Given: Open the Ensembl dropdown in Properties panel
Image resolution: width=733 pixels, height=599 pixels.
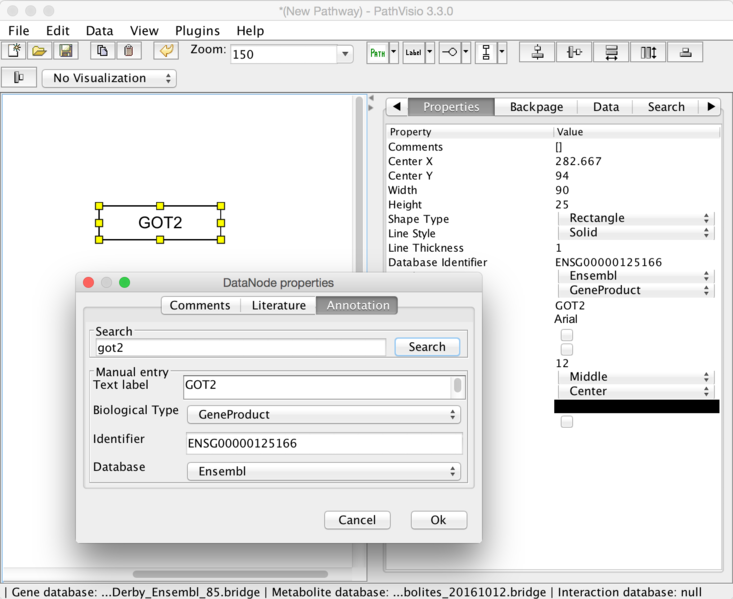Looking at the screenshot, I should click(x=636, y=276).
